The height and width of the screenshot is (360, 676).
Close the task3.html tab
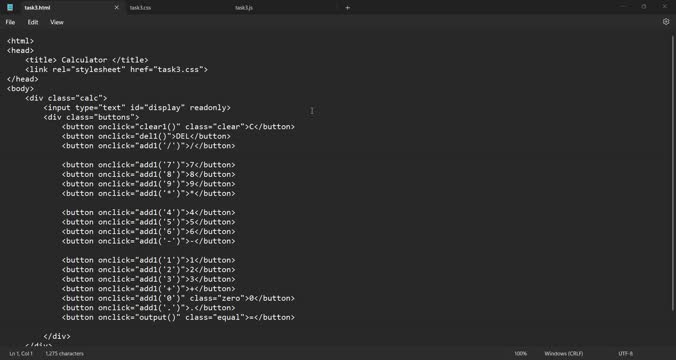tap(116, 7)
